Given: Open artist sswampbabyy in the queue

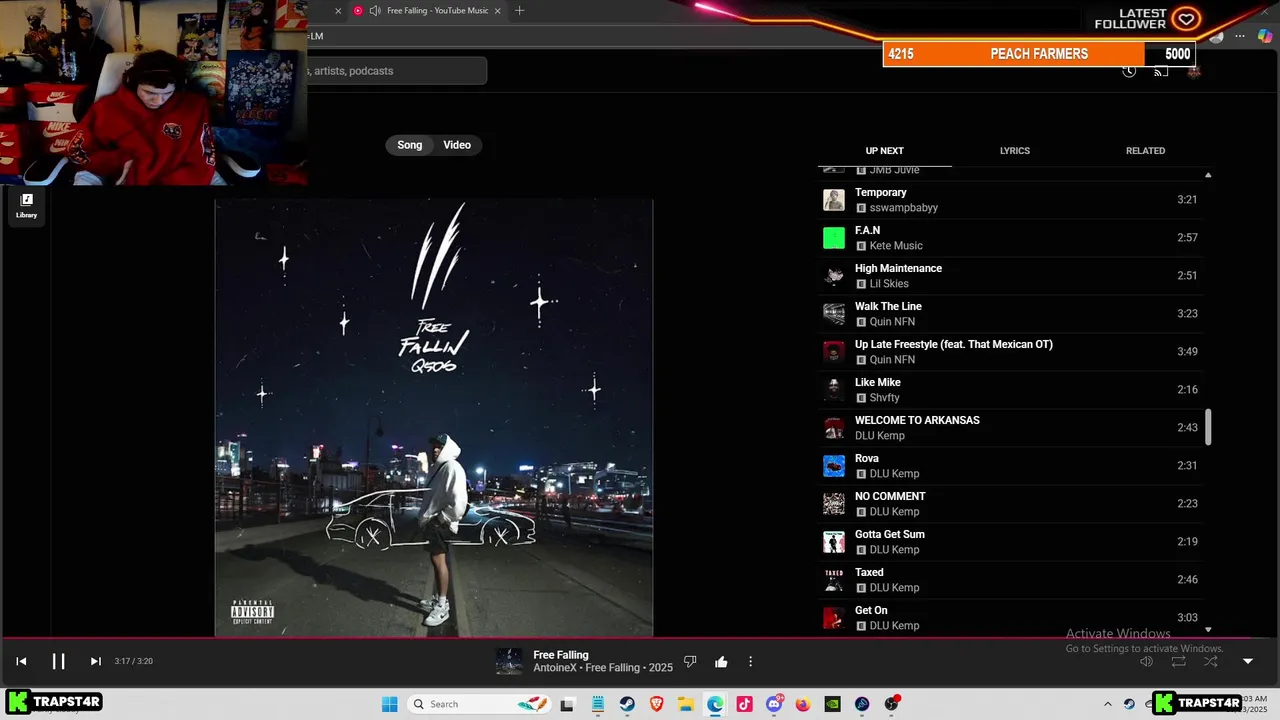Looking at the screenshot, I should [903, 208].
